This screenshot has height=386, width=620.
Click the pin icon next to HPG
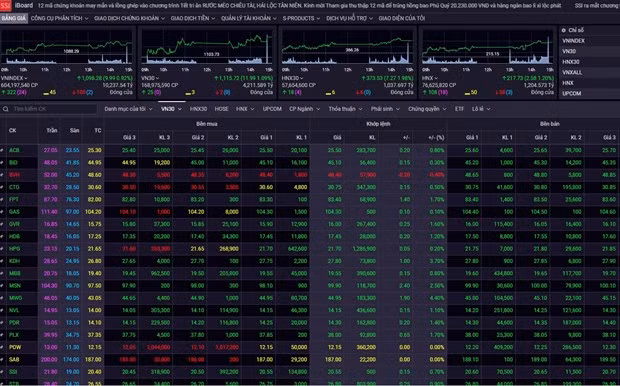(x=2, y=249)
